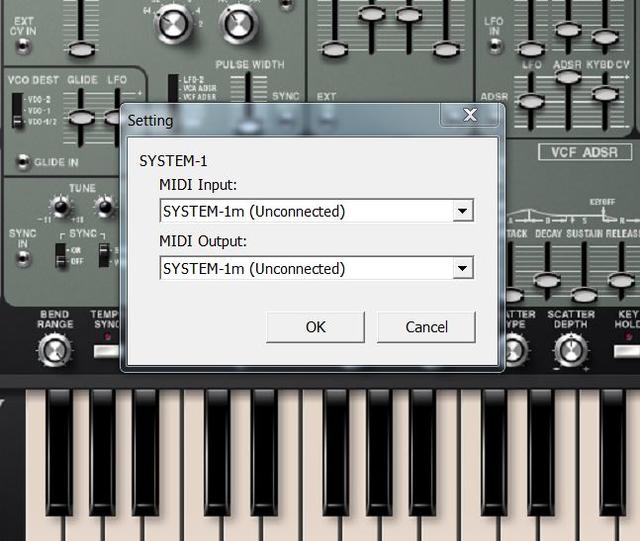The width and height of the screenshot is (640, 541).
Task: Confirm the Setting dialog with OK
Action: [x=315, y=327]
